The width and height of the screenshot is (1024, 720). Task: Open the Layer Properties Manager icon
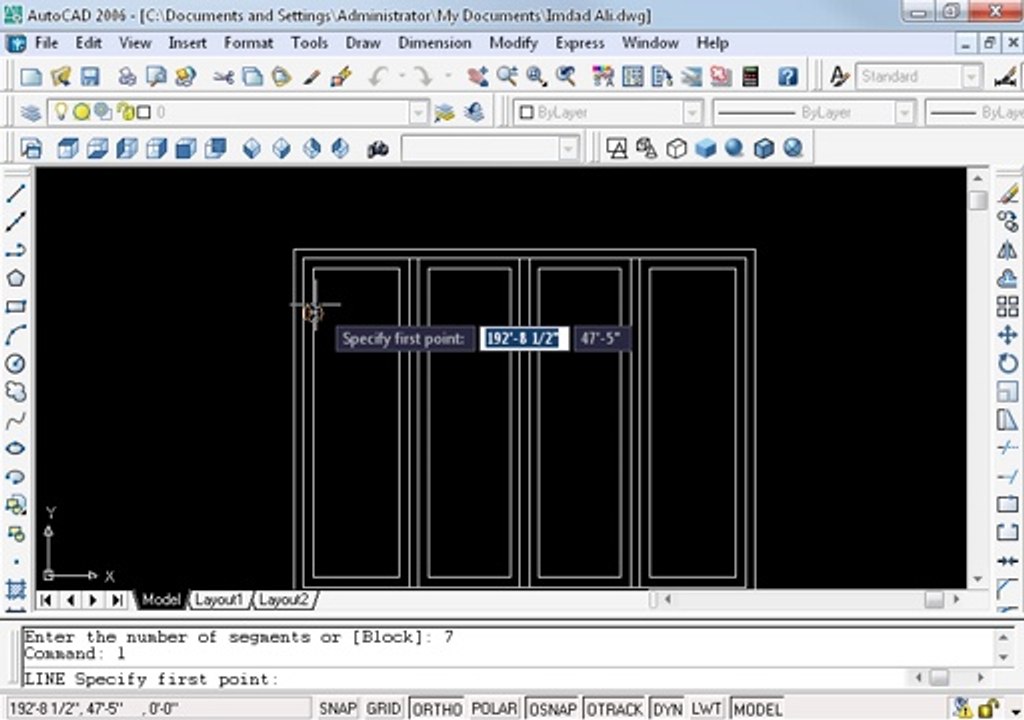pos(31,112)
